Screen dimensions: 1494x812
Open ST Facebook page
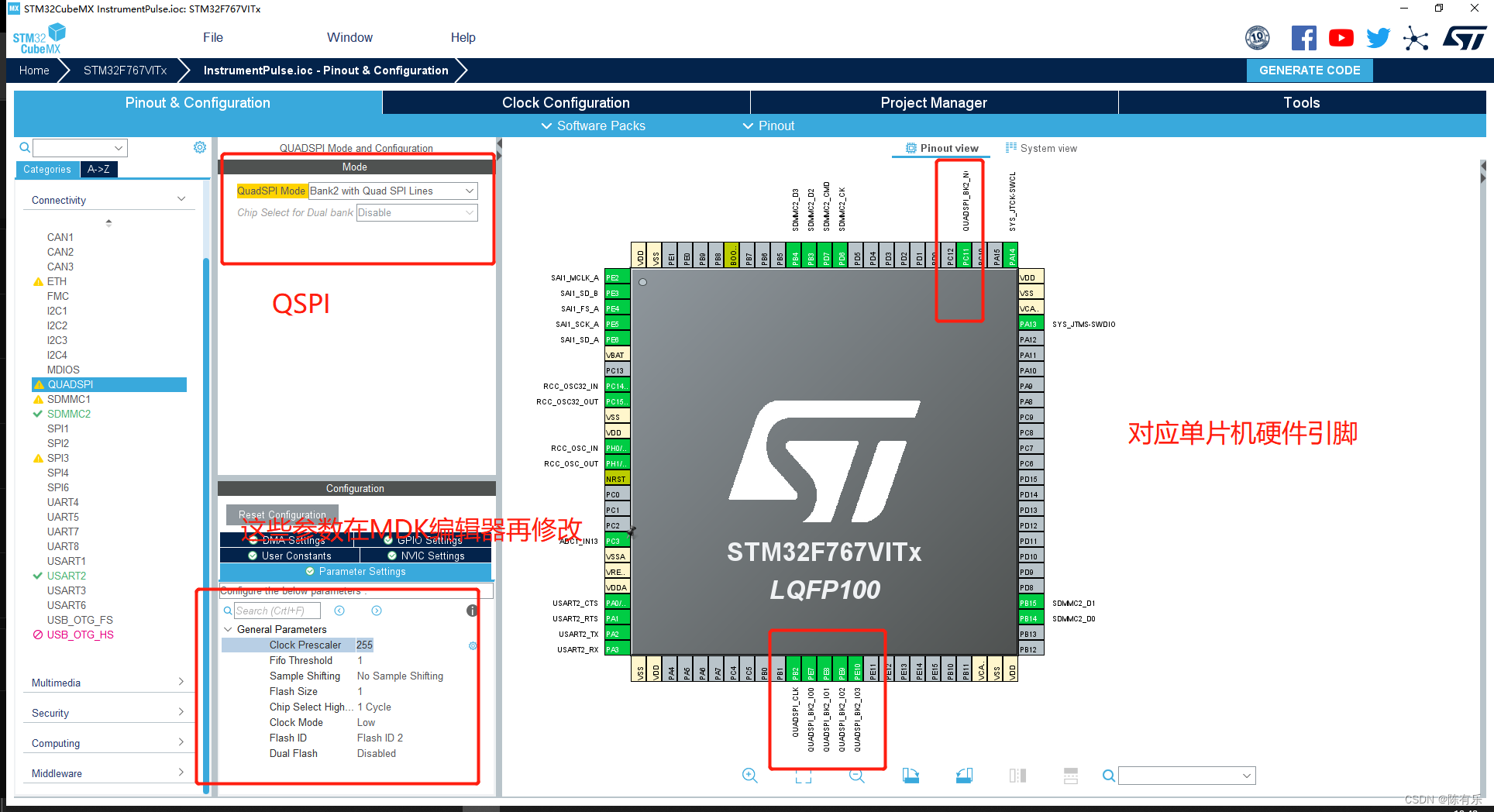click(1303, 38)
